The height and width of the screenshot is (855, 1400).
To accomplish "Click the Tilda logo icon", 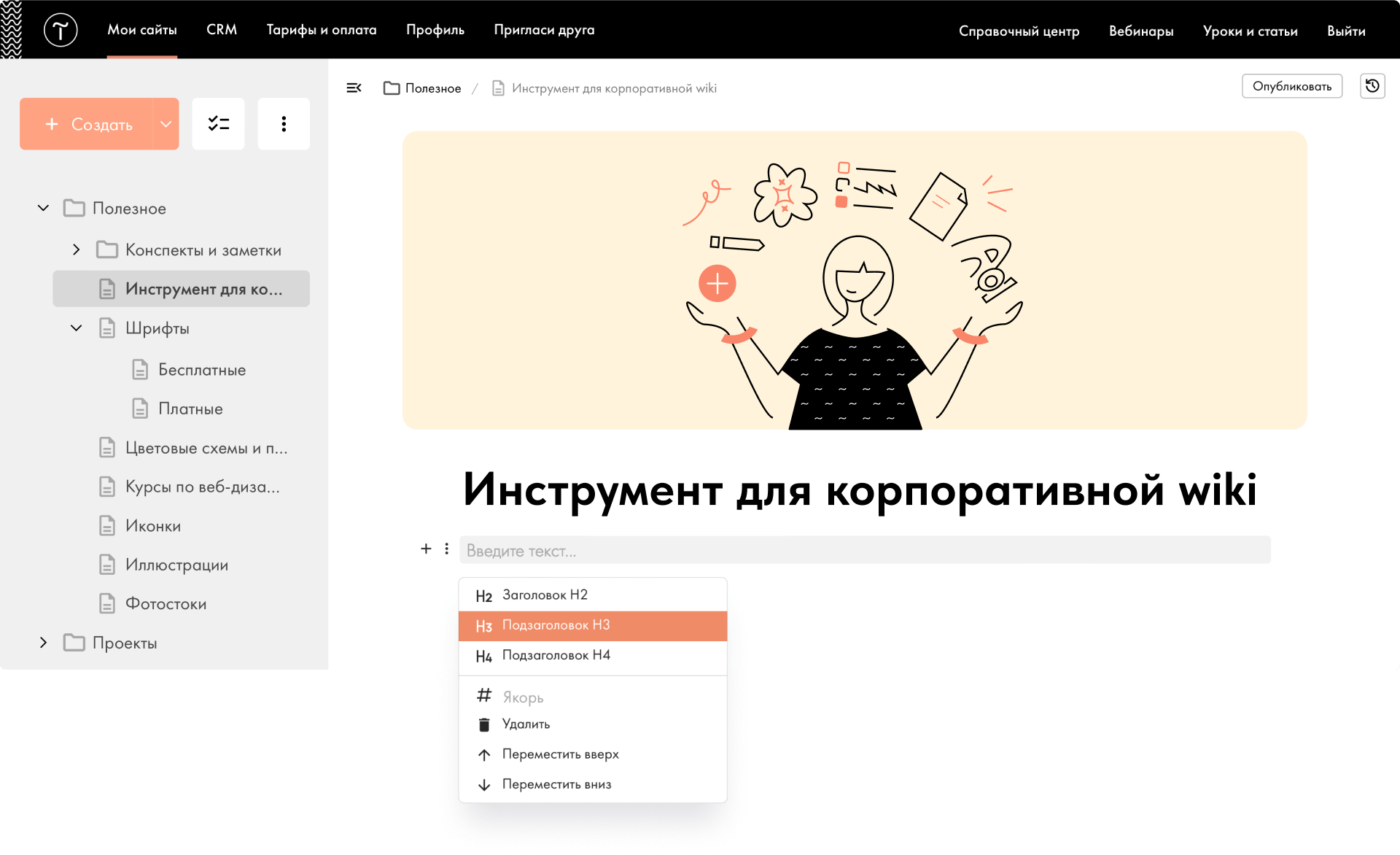I will (x=61, y=30).
